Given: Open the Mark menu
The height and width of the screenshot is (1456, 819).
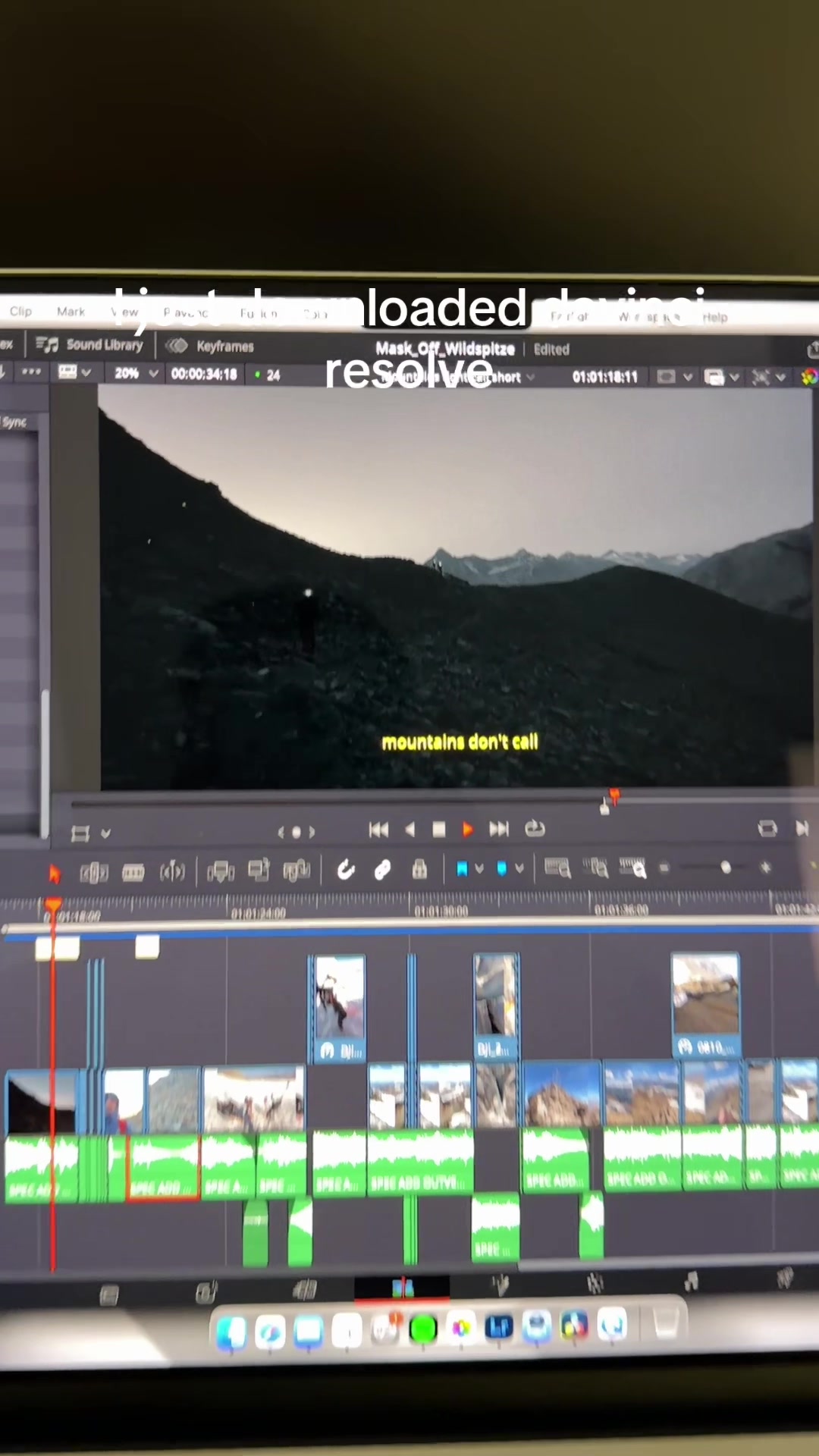Looking at the screenshot, I should point(71,311).
